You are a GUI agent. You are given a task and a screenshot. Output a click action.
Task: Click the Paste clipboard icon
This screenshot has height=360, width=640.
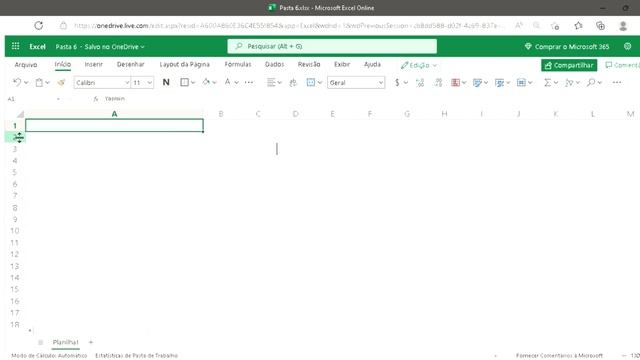[x=39, y=82]
